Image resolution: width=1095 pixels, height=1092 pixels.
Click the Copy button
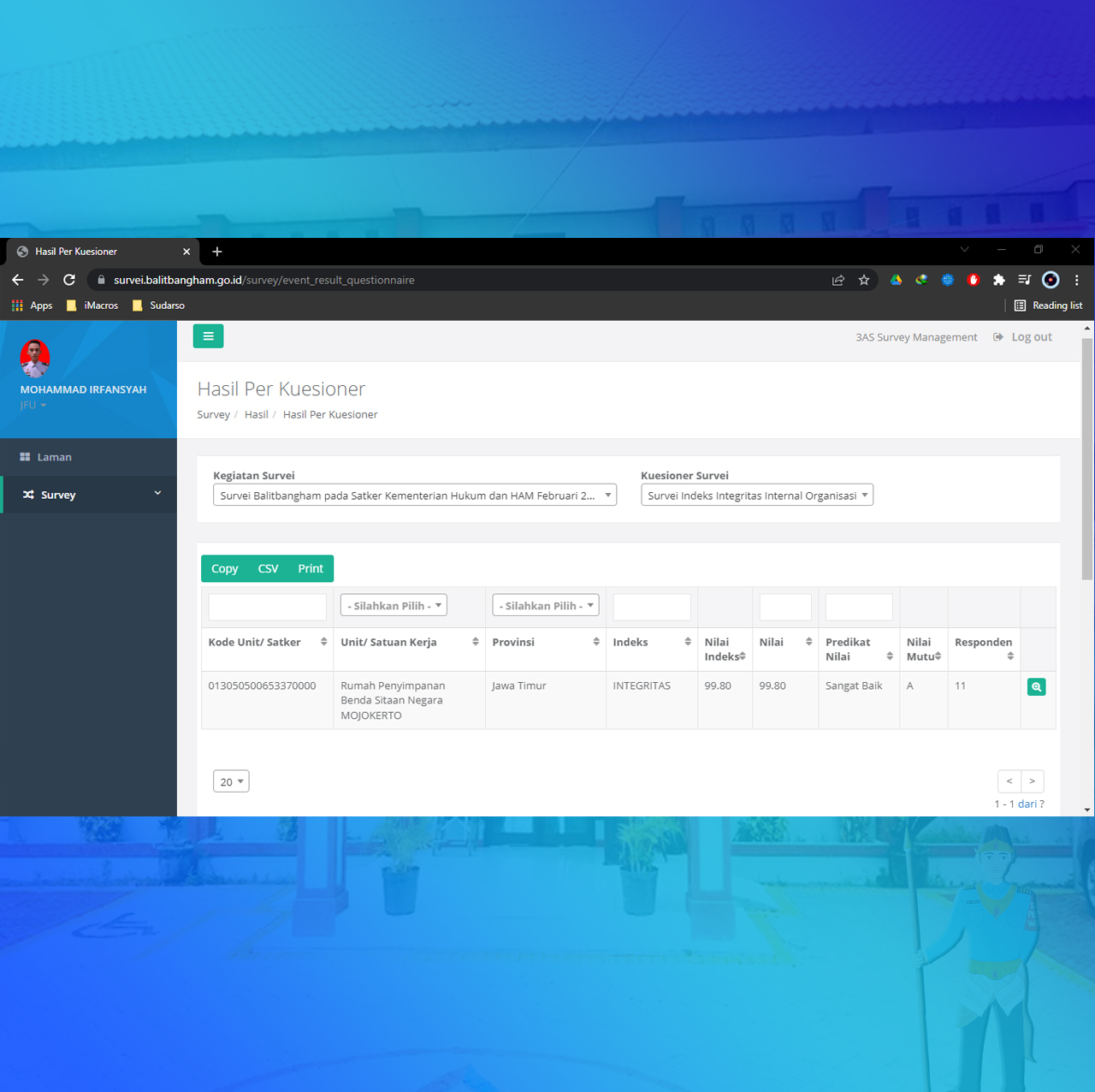pos(224,568)
